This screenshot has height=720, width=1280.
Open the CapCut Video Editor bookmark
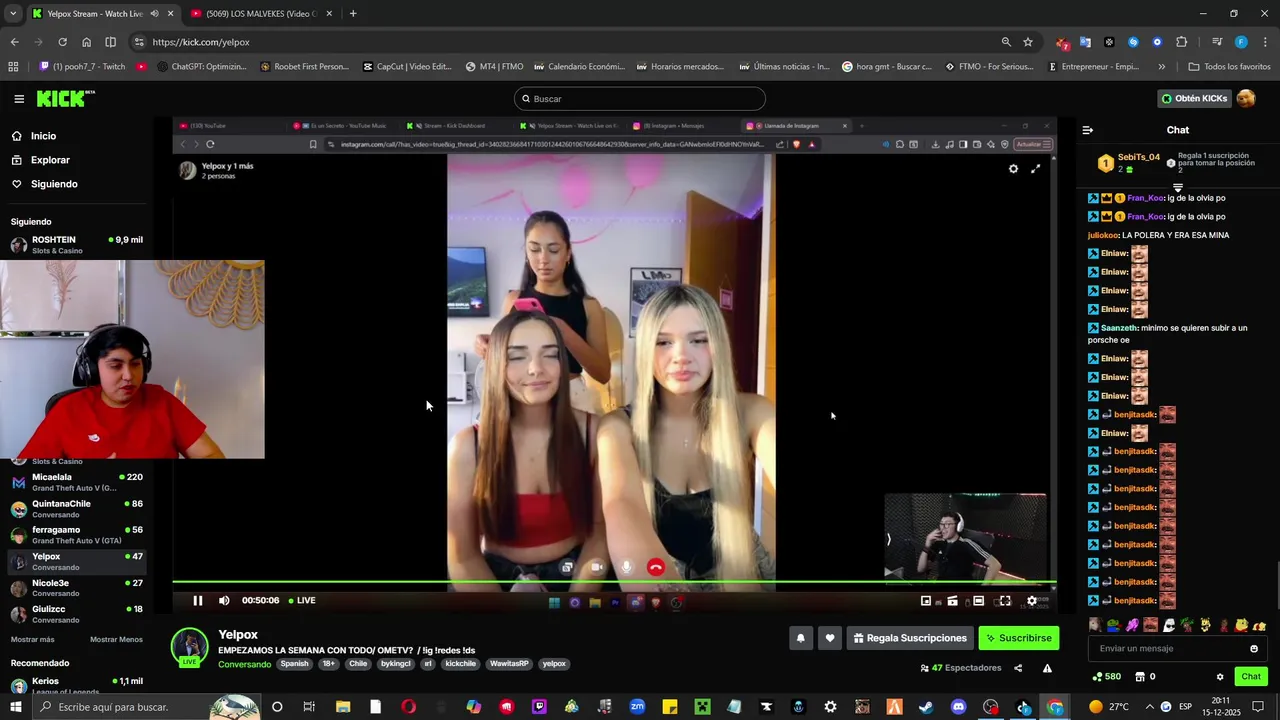click(x=408, y=67)
